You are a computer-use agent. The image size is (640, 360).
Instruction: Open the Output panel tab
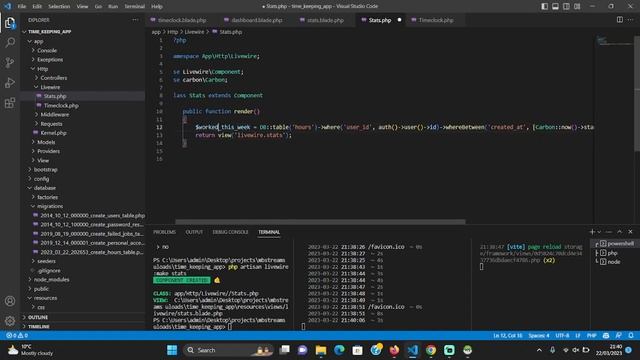tap(194, 232)
